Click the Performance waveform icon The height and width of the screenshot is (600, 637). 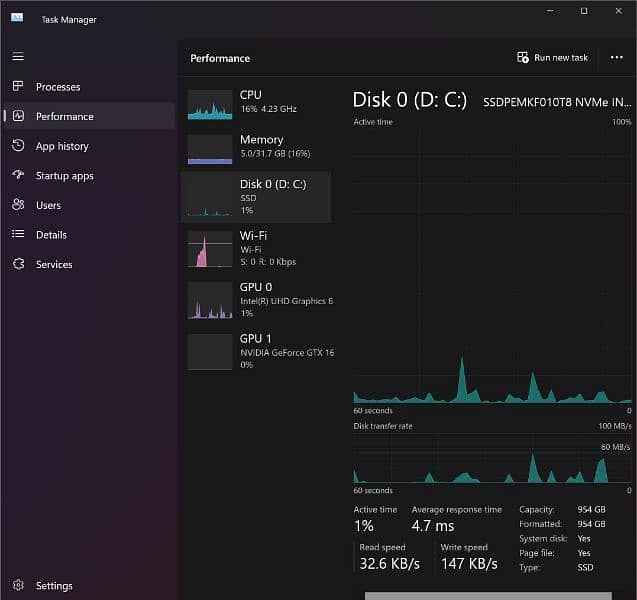tap(17, 116)
